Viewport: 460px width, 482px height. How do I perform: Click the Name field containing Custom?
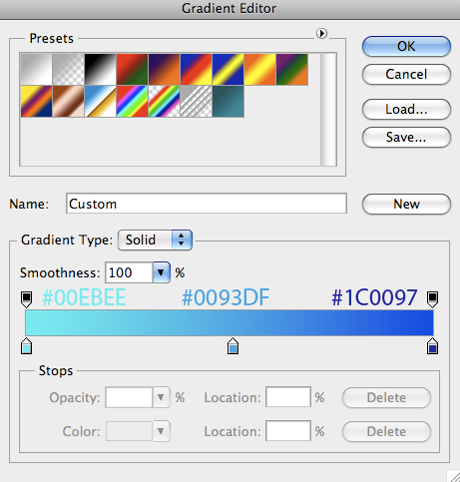point(206,204)
